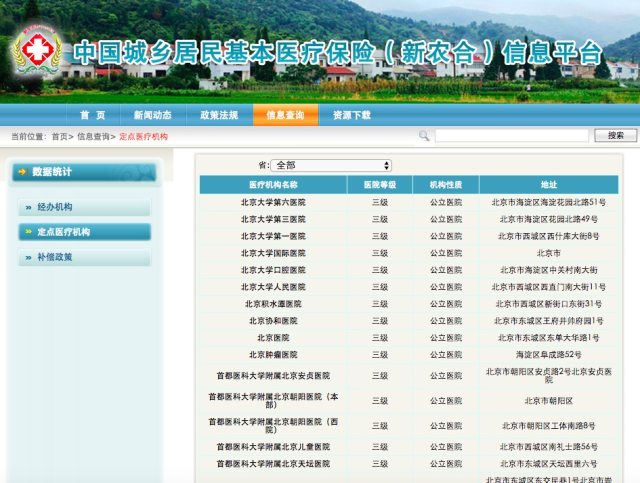Click the 地址 column header
The height and width of the screenshot is (483, 640).
[549, 185]
